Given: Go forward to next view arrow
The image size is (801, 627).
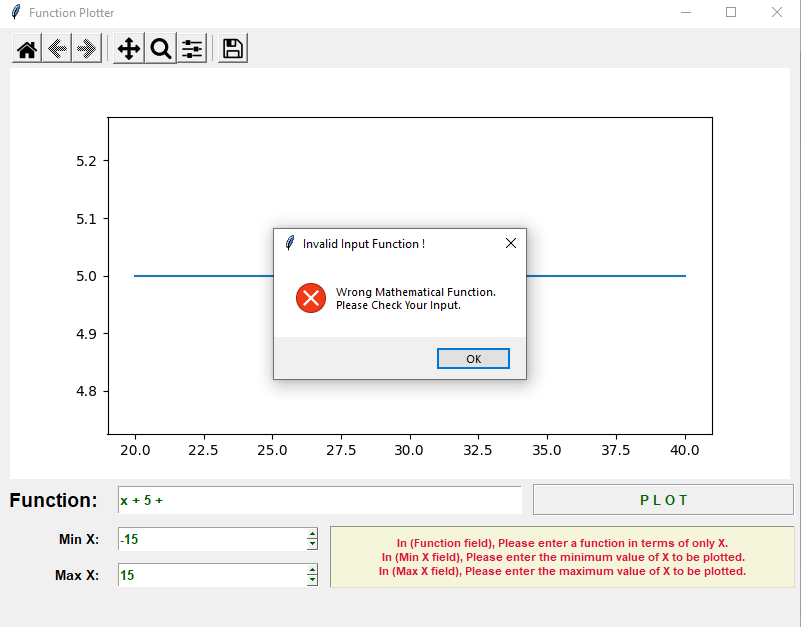Looking at the screenshot, I should (87, 49).
